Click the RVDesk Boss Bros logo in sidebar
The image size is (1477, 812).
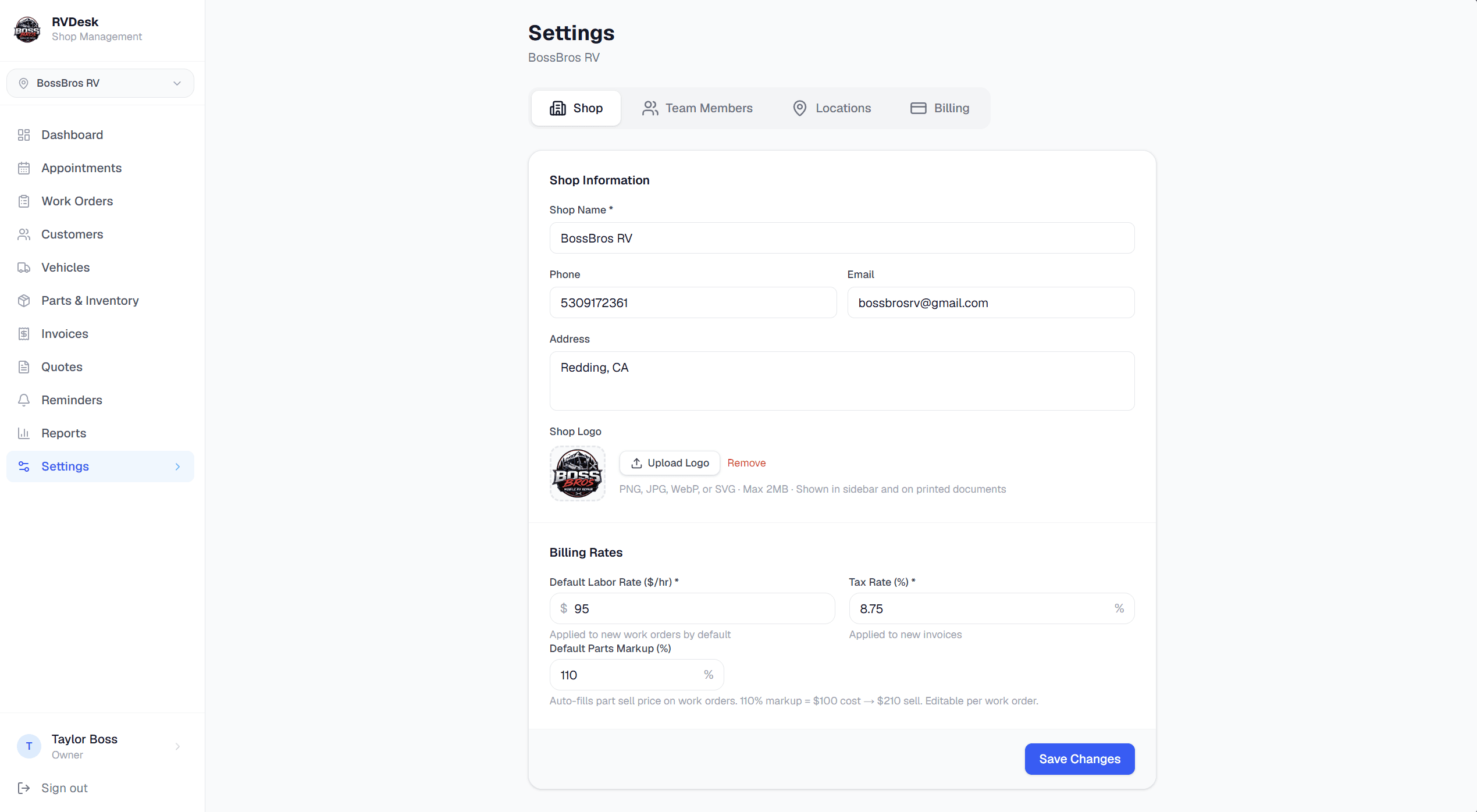(x=27, y=29)
